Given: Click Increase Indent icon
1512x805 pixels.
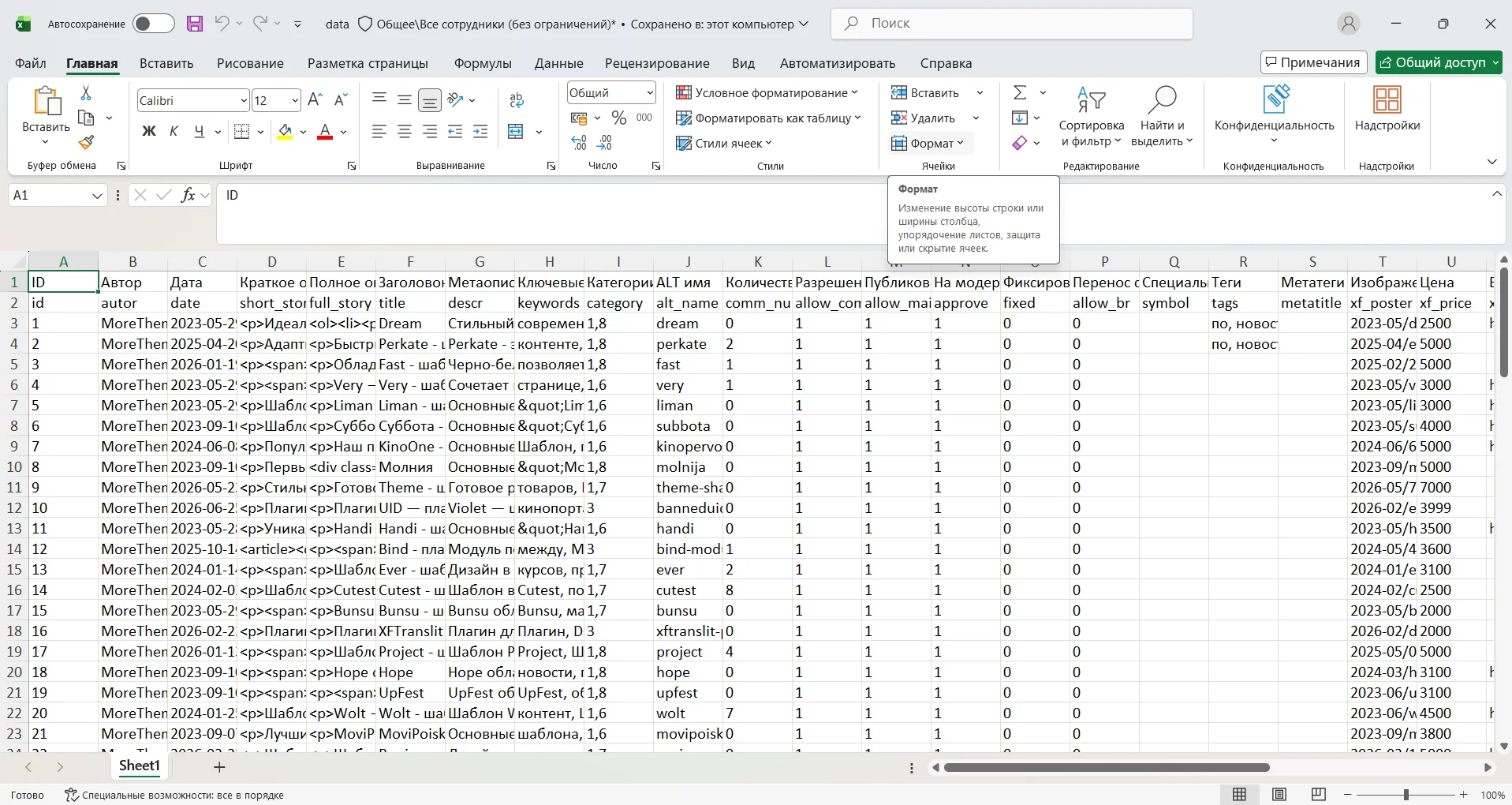Looking at the screenshot, I should pyautogui.click(x=480, y=131).
